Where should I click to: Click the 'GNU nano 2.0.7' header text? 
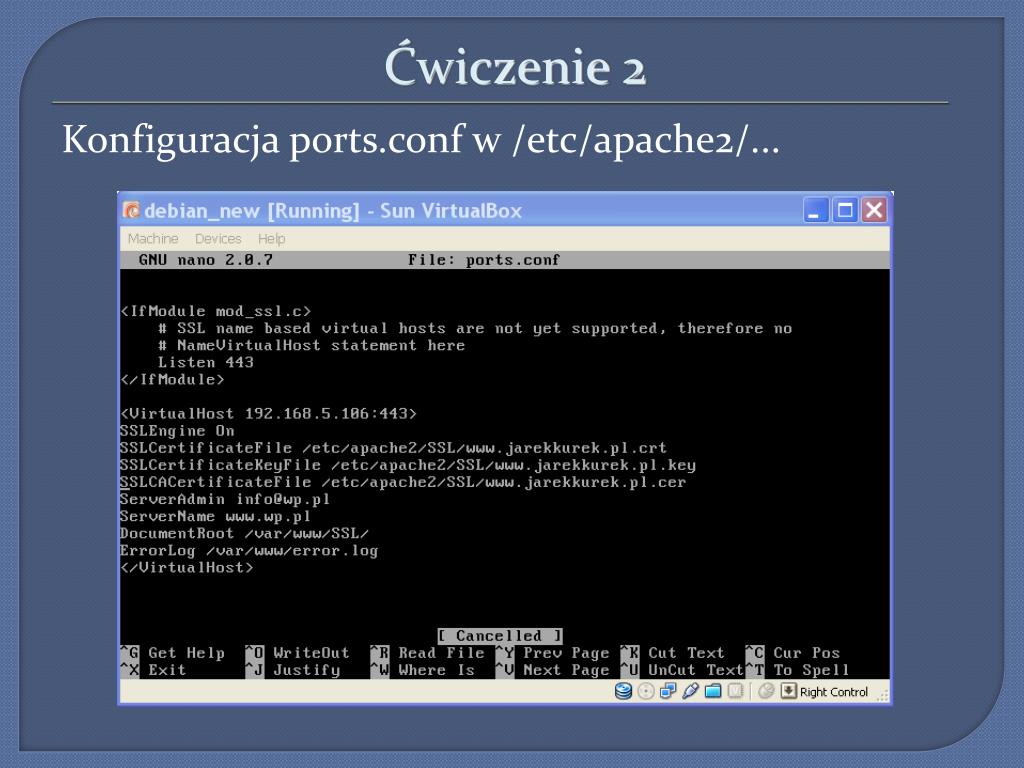(x=206, y=260)
